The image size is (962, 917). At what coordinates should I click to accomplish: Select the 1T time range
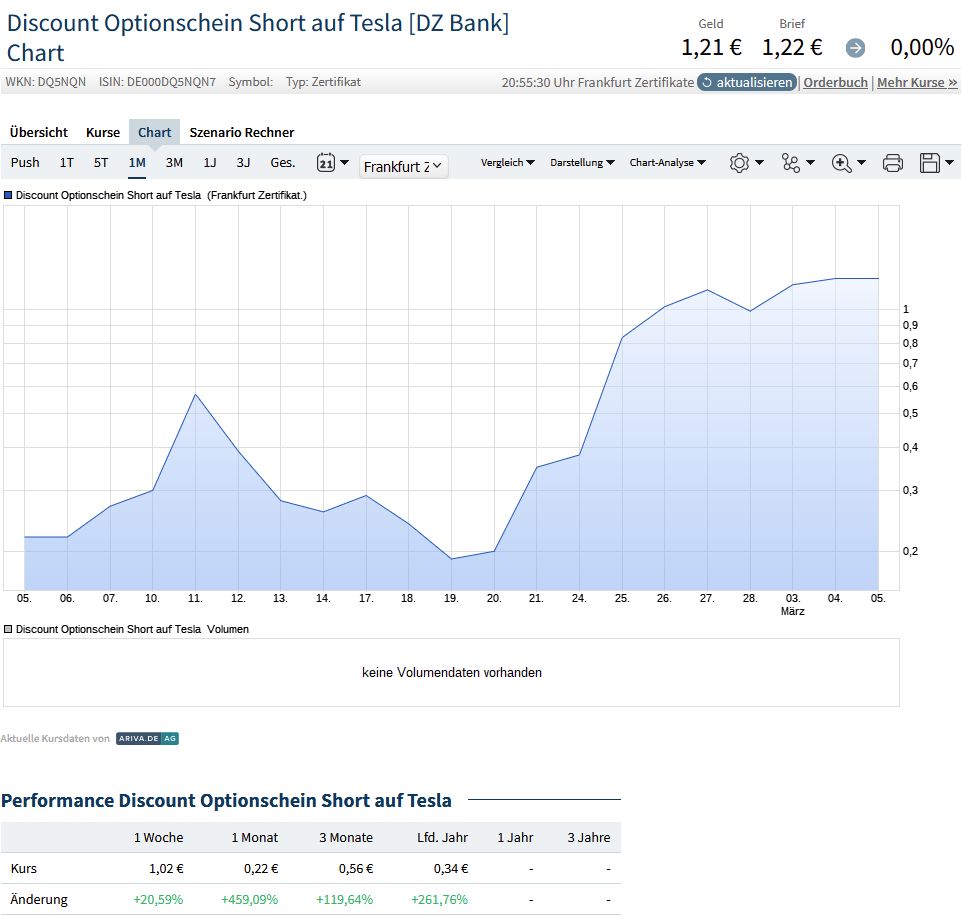tap(67, 163)
